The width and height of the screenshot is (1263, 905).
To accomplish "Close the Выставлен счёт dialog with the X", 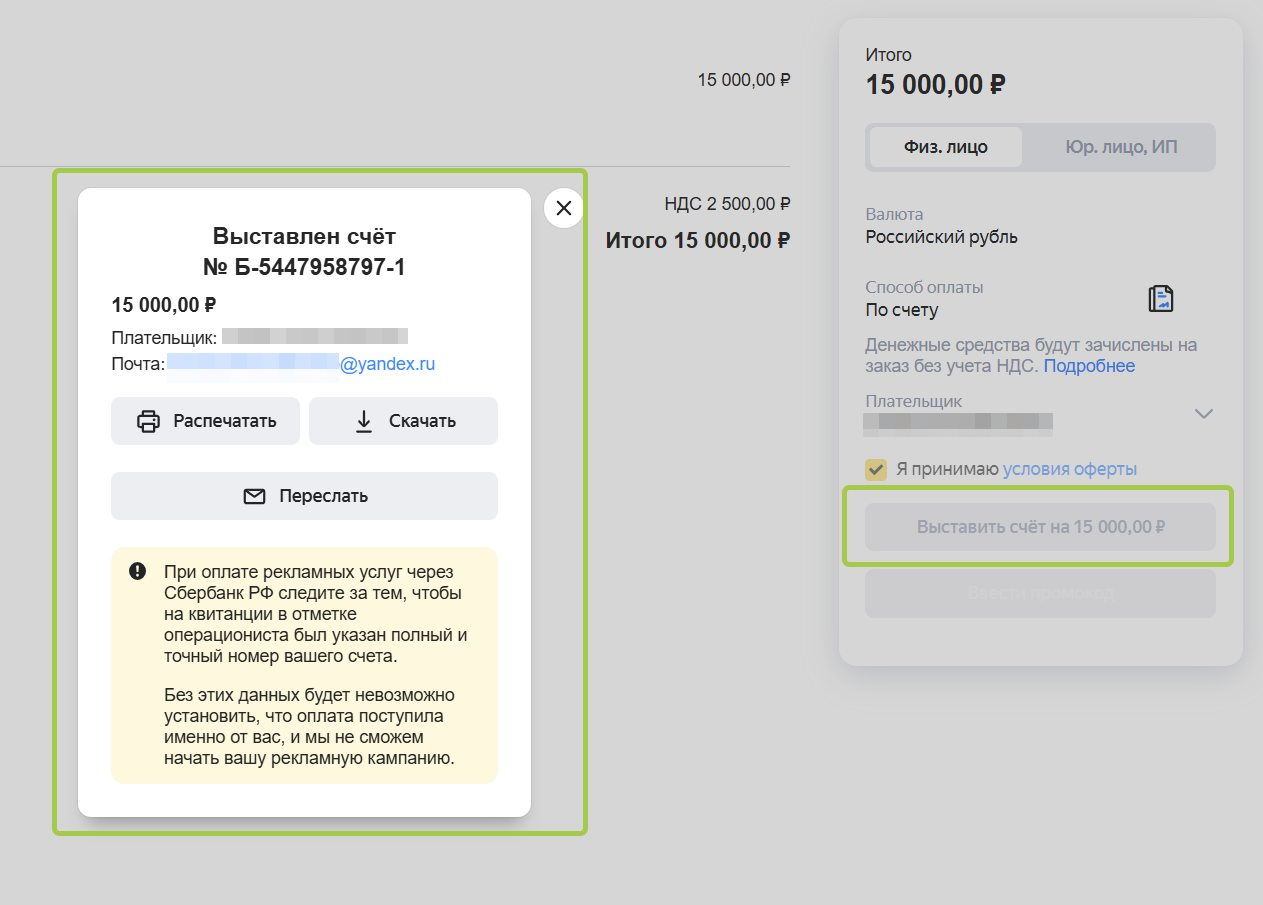I will coord(564,208).
